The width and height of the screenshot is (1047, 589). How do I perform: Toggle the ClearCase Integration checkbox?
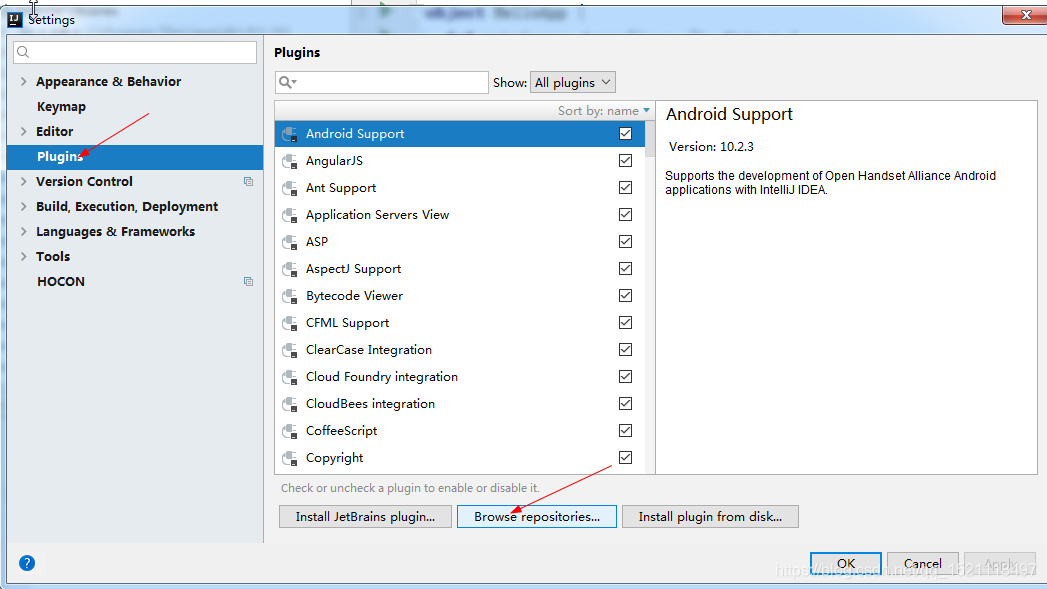click(625, 349)
